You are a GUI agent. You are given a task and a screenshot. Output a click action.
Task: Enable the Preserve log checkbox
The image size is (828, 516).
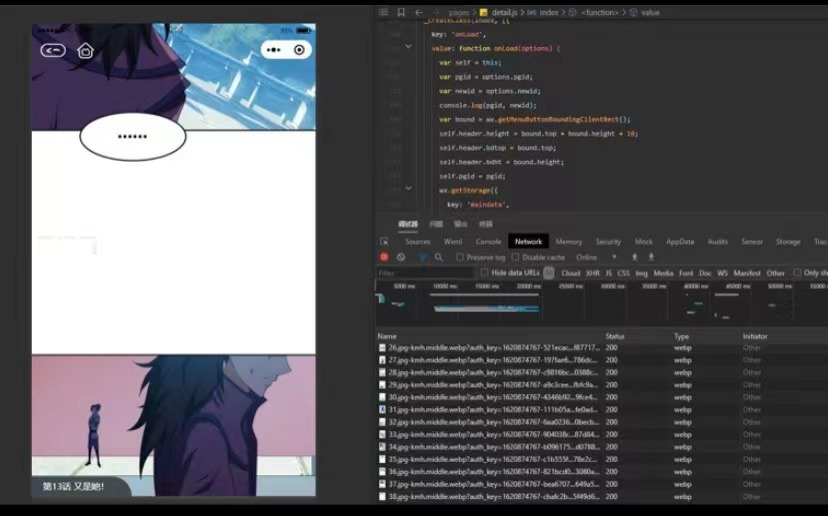459,257
